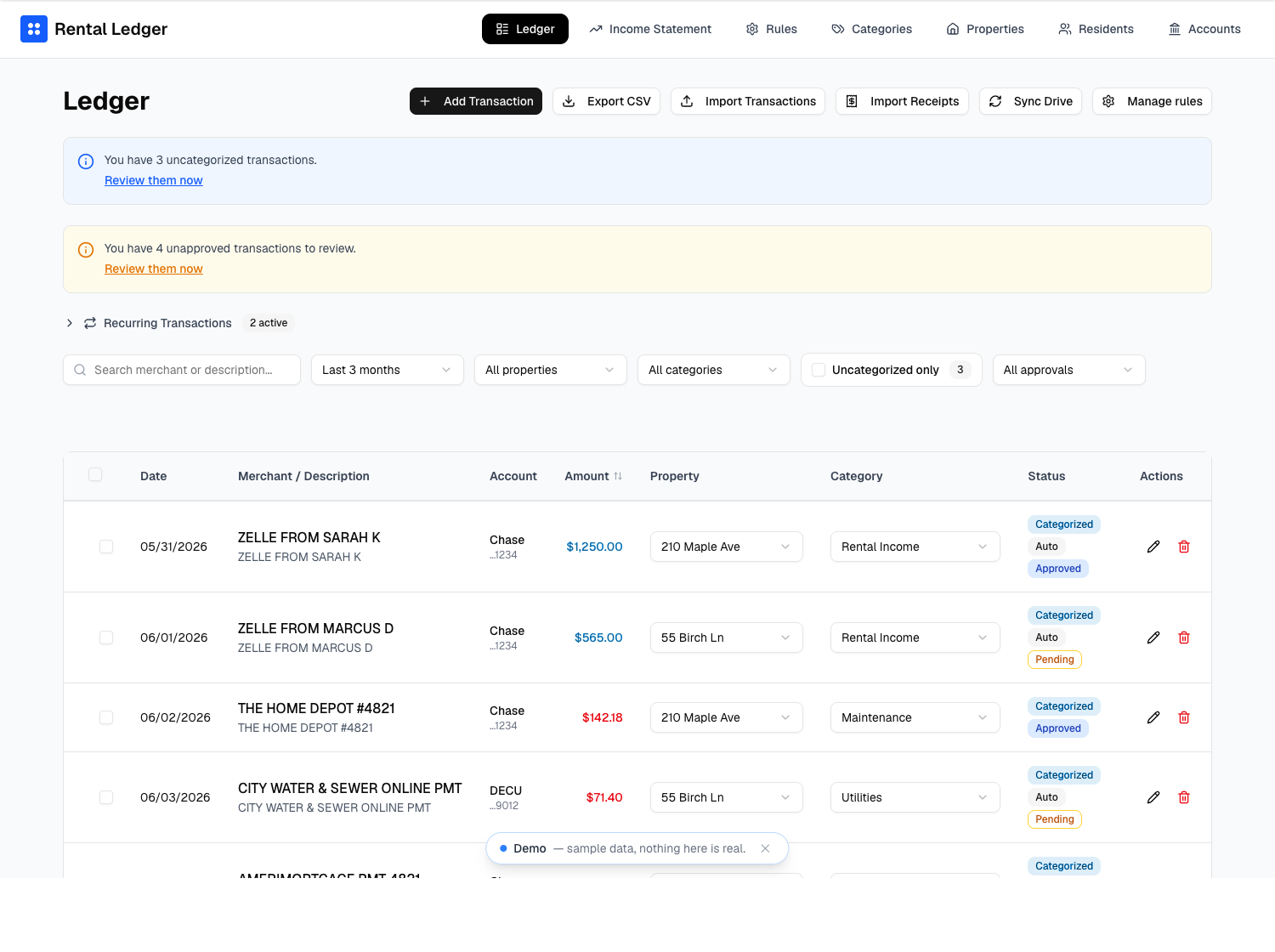Select the ZELLE FROM MARCUS D row checkbox
This screenshot has width=1275, height=952.
[106, 637]
